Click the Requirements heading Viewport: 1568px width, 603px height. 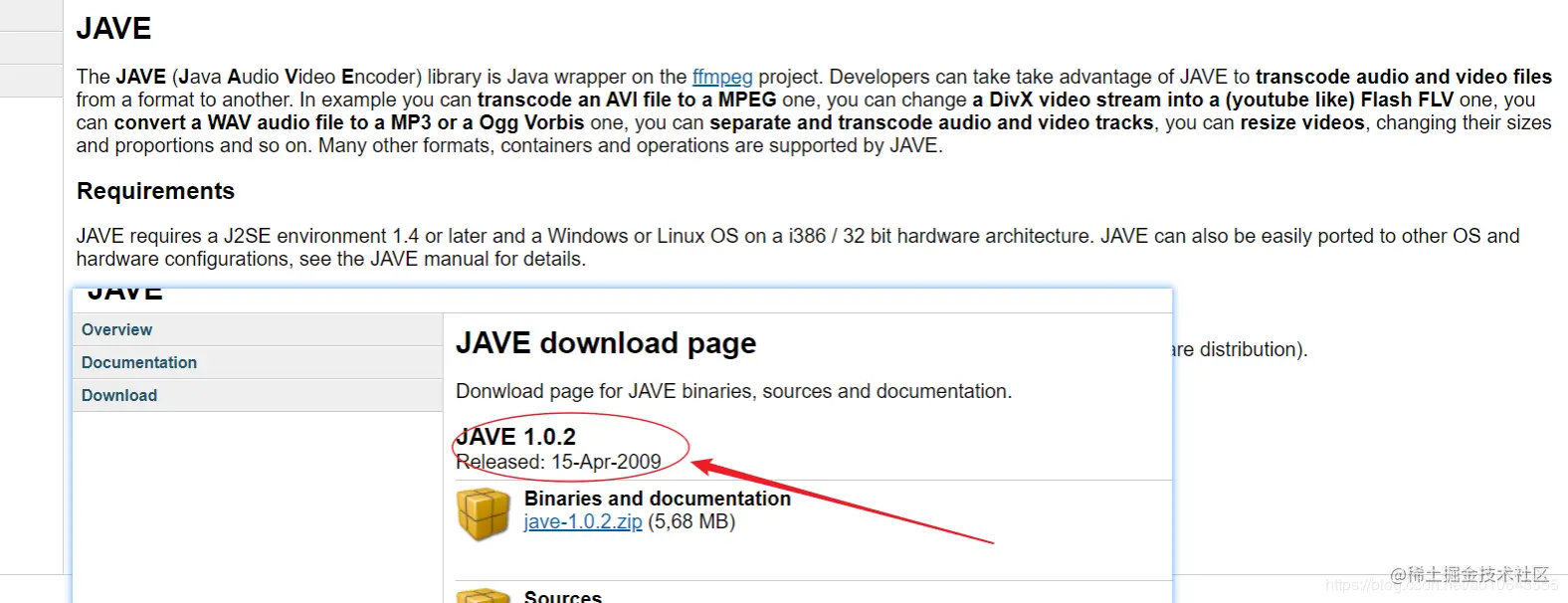point(155,191)
